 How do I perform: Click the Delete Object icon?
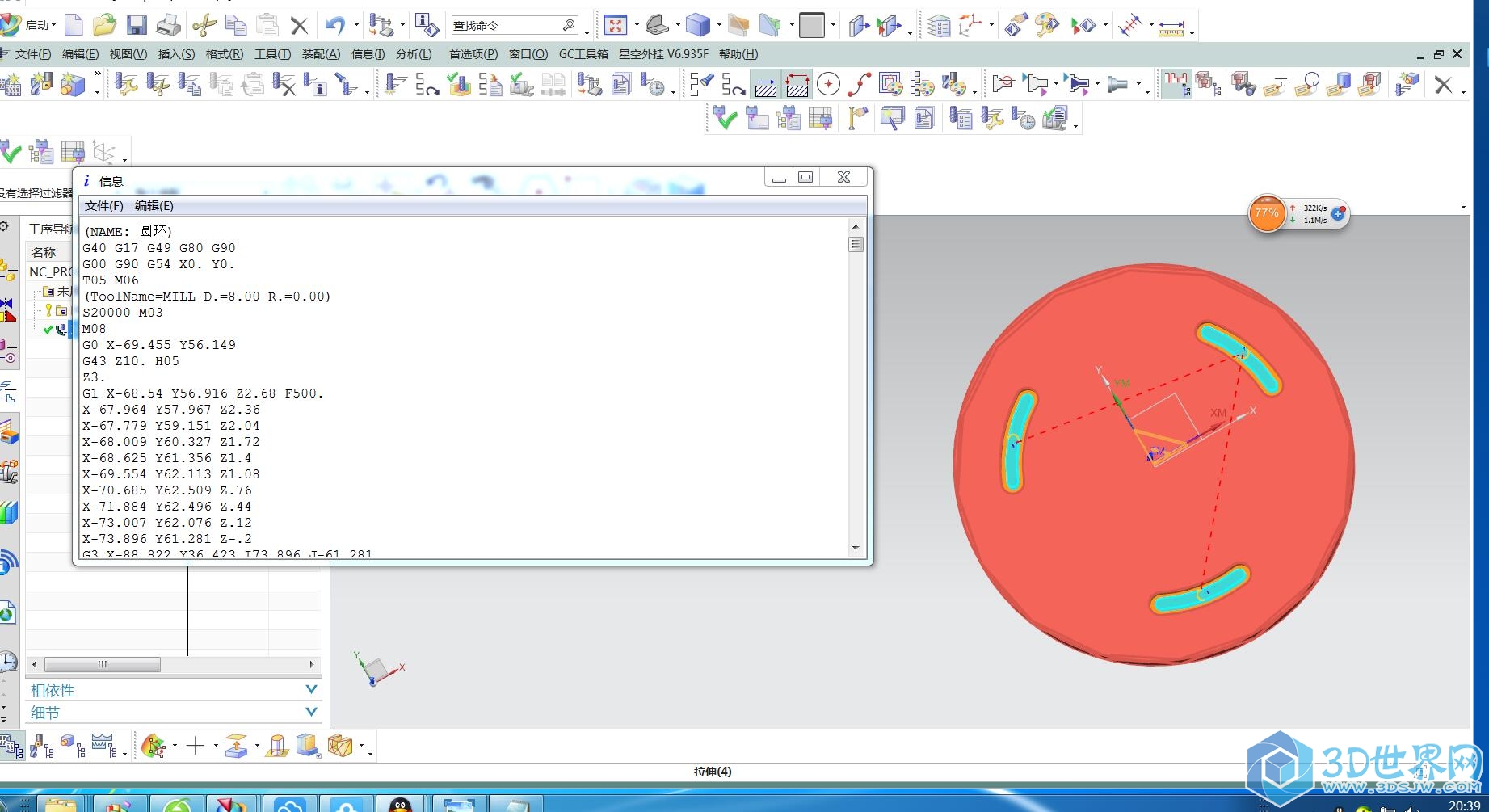pyautogui.click(x=284, y=84)
